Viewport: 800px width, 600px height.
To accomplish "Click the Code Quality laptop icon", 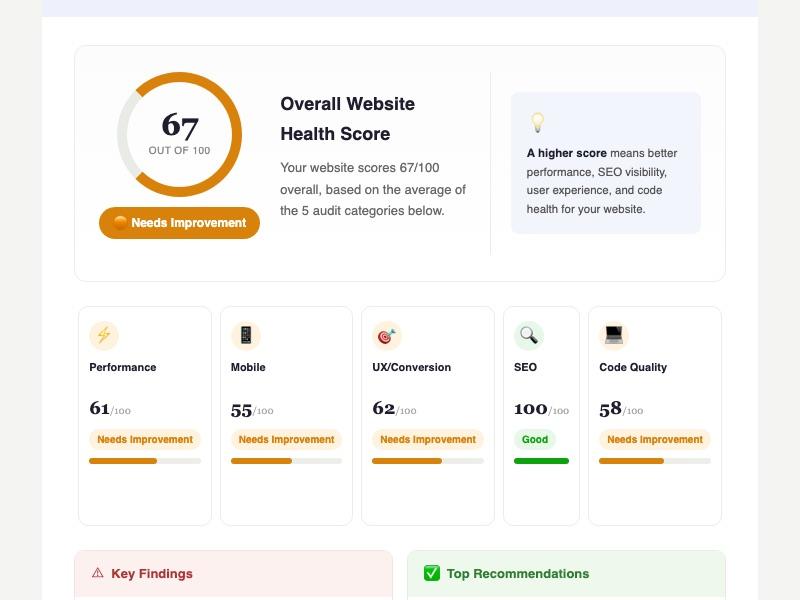I will pyautogui.click(x=614, y=335).
